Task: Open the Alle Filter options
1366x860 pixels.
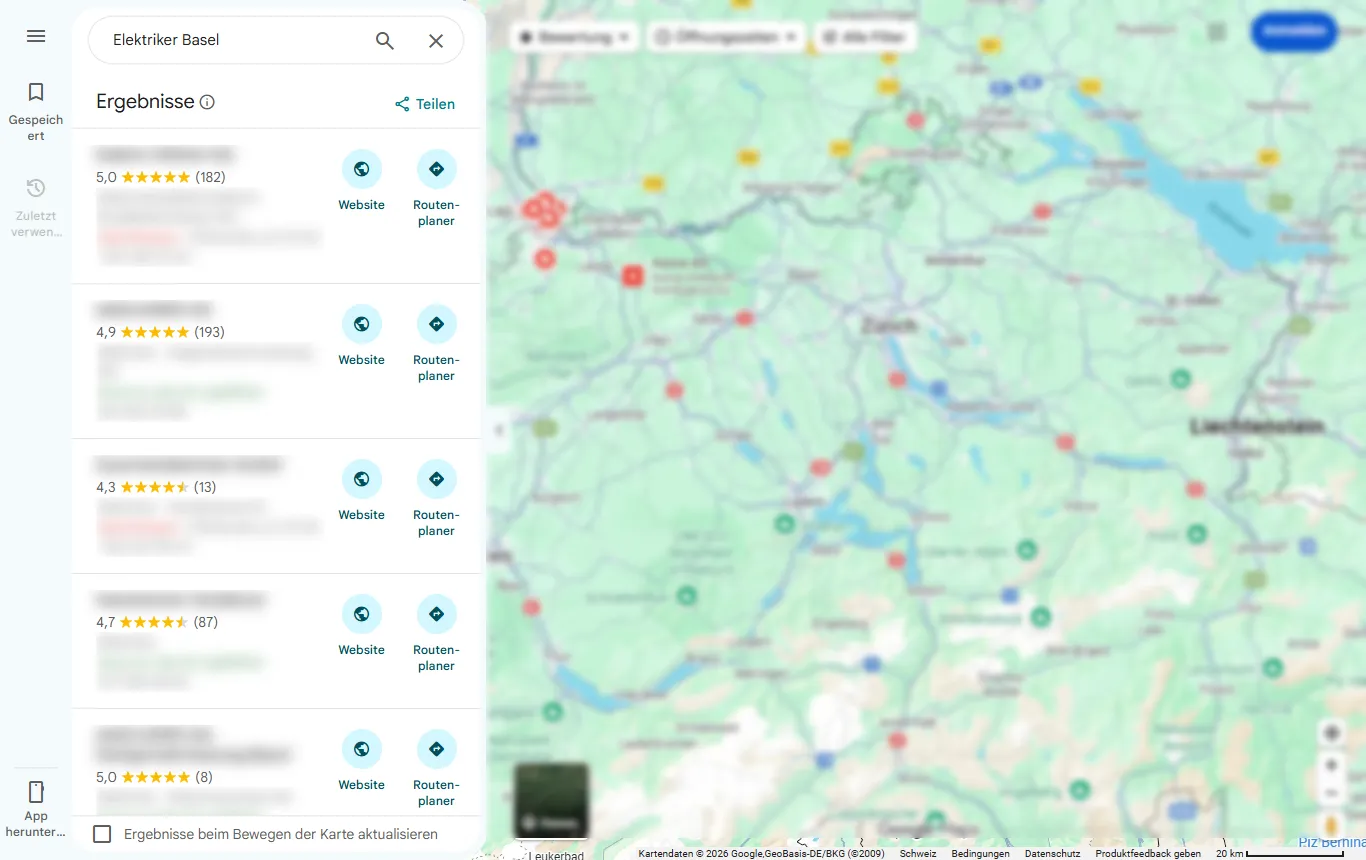Action: (x=865, y=37)
